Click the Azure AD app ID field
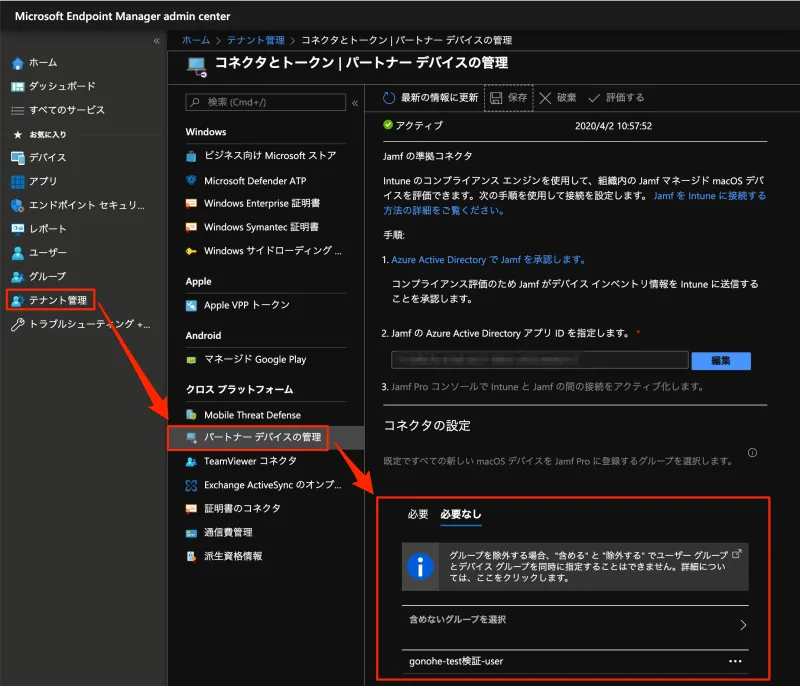Image resolution: width=800 pixels, height=686 pixels. [x=539, y=361]
